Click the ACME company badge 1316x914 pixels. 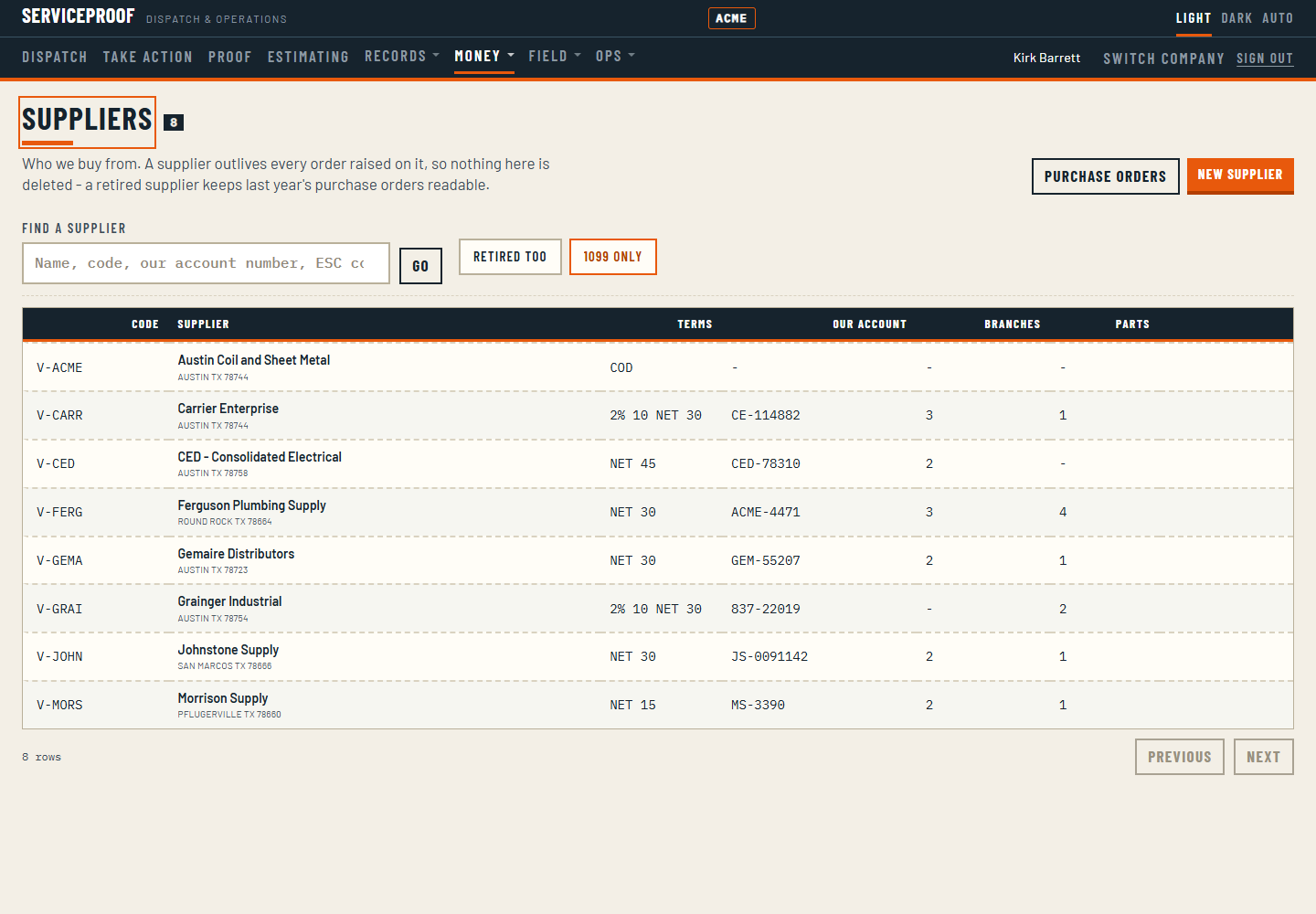tap(732, 18)
